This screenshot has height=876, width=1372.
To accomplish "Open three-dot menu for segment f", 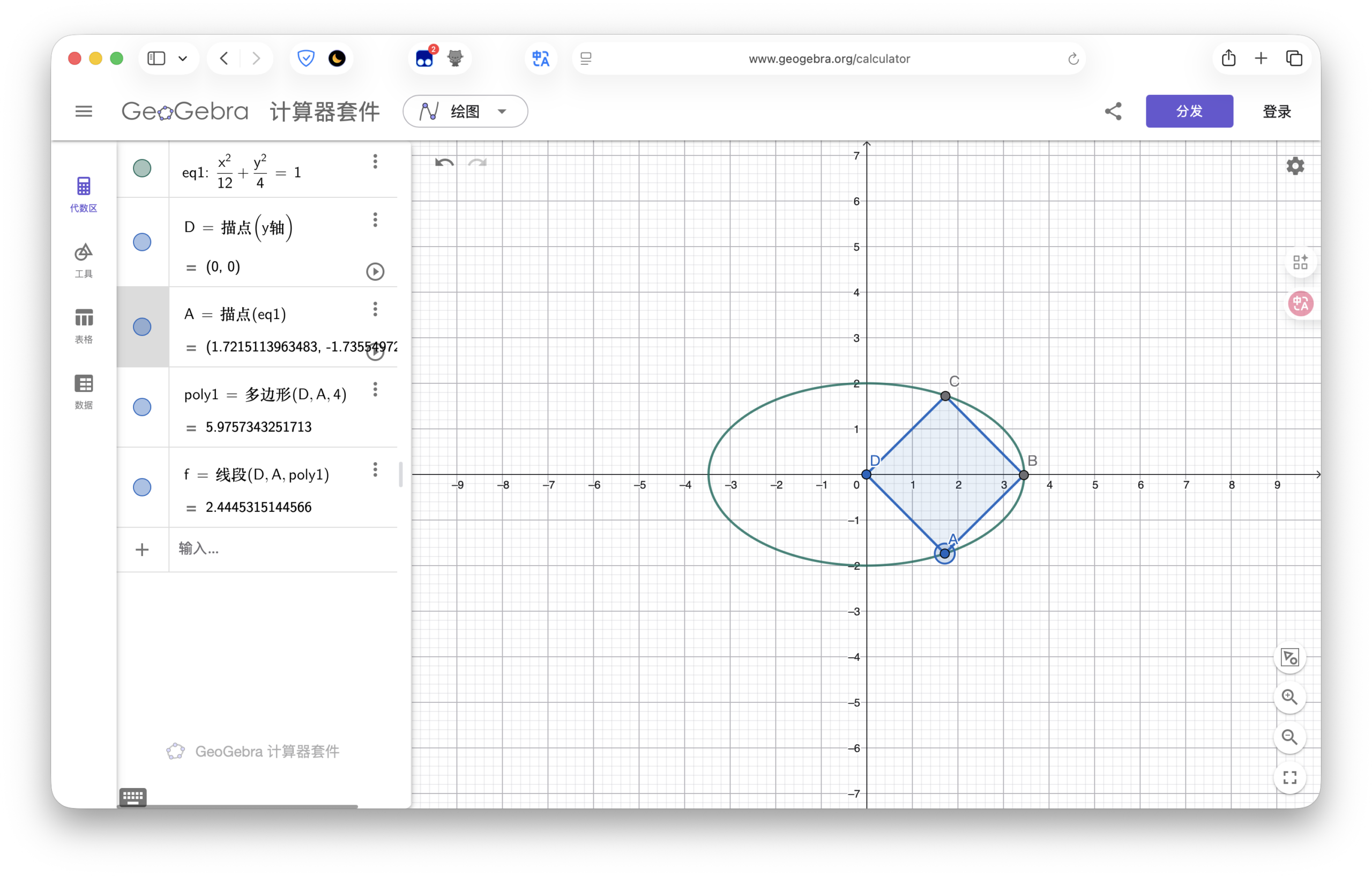I will pos(375,470).
